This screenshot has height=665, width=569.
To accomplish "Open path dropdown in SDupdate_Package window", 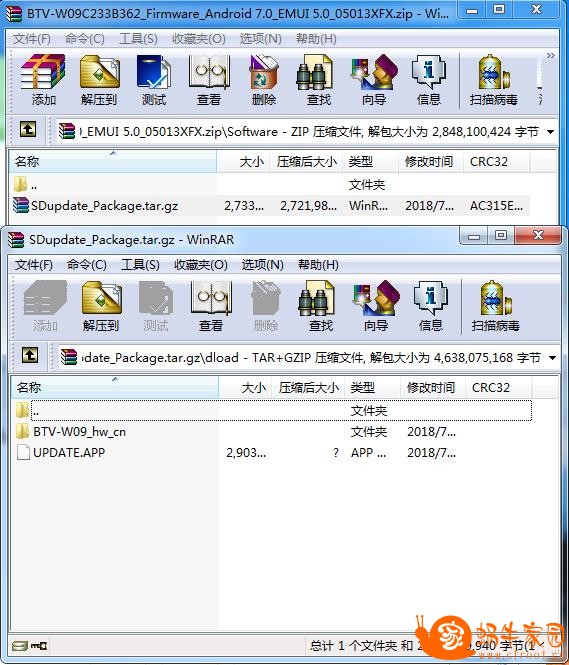I will 552,358.
